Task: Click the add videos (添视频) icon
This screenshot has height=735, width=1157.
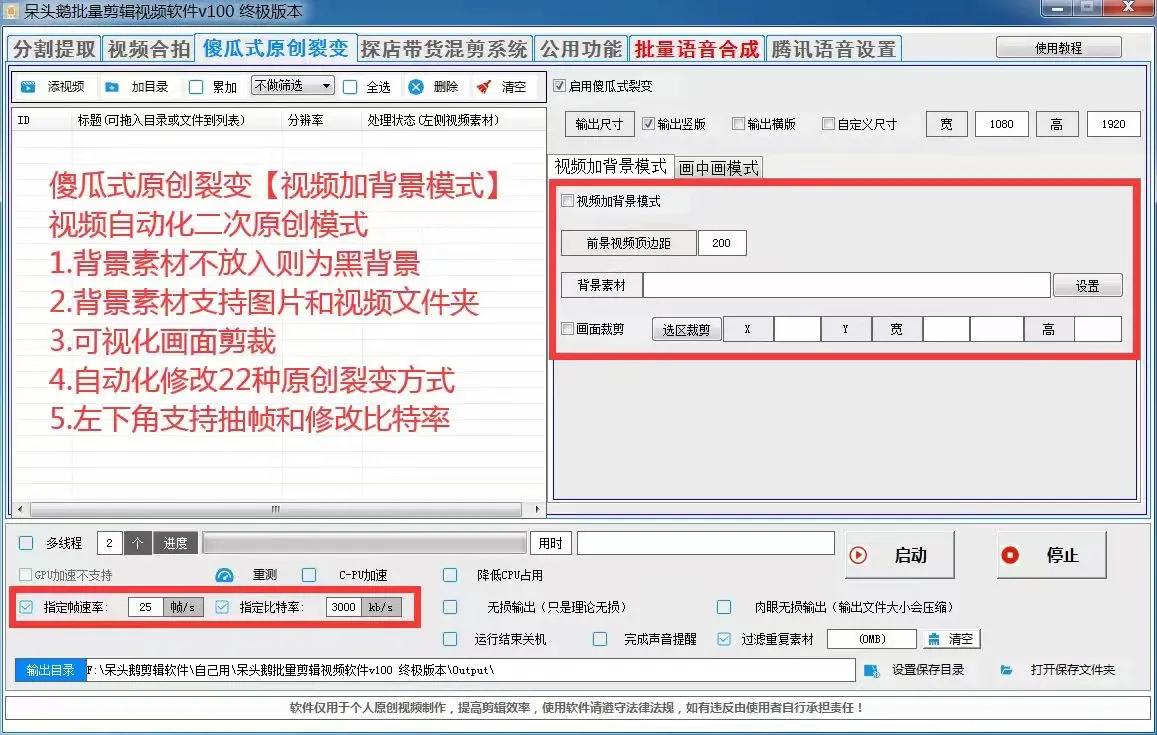Action: point(30,87)
